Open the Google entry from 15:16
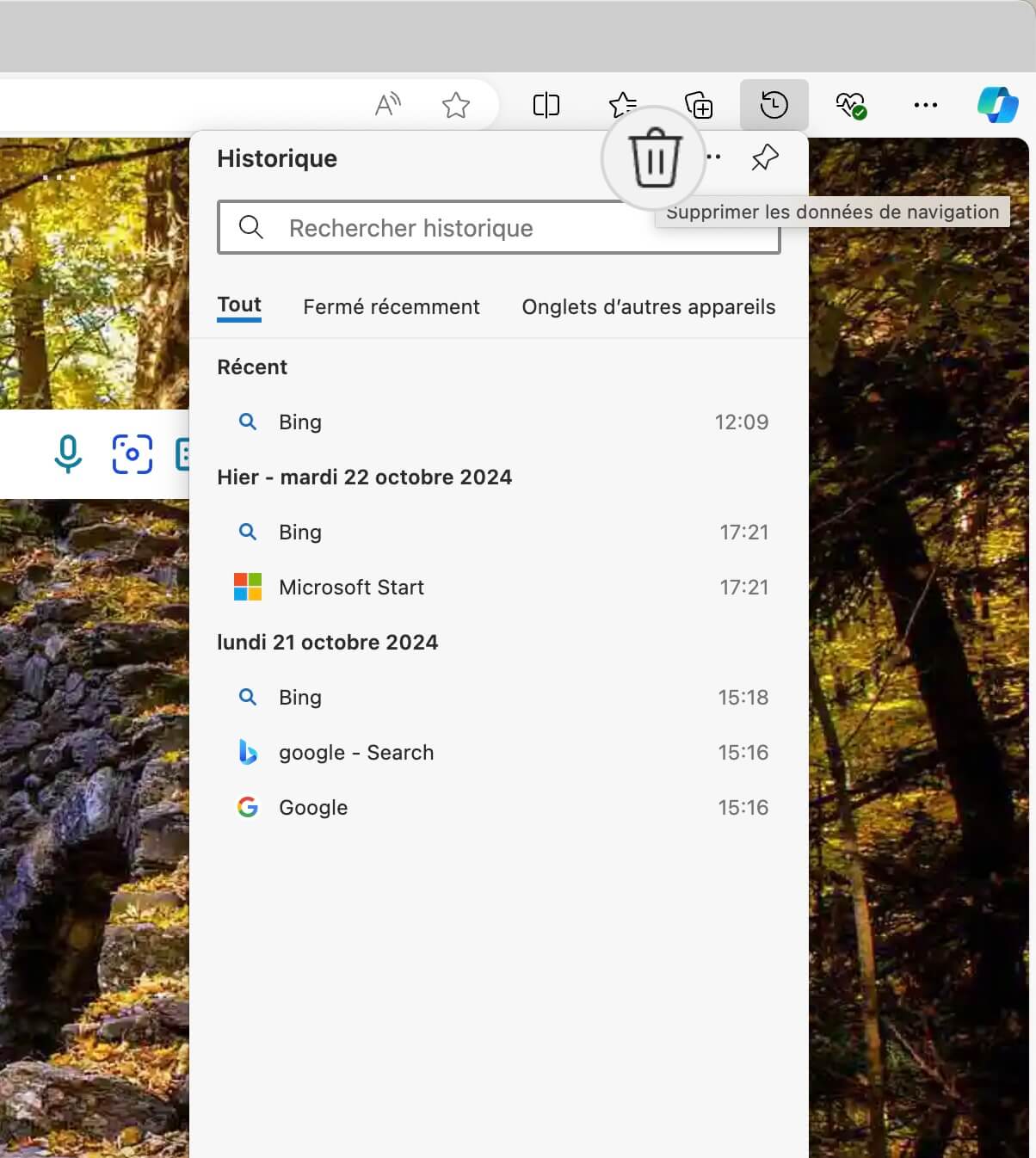This screenshot has width=1036, height=1158. pos(499,807)
